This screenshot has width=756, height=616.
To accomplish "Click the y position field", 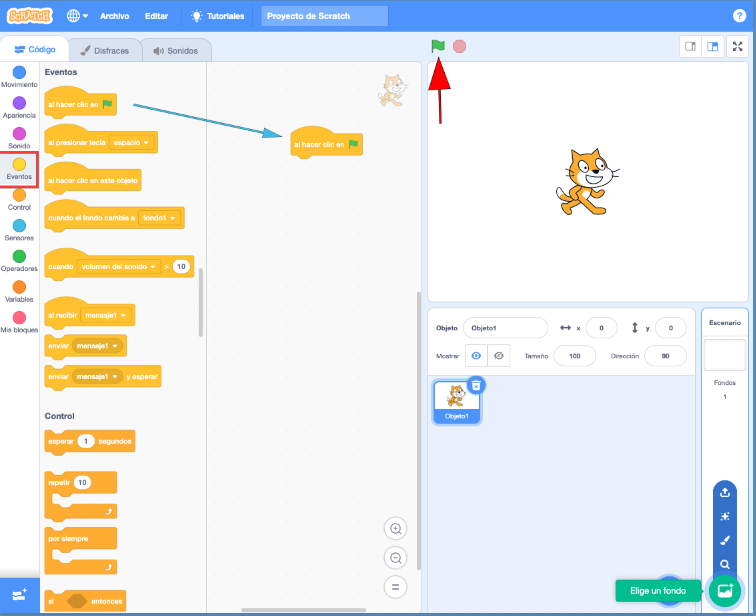I will tap(671, 328).
